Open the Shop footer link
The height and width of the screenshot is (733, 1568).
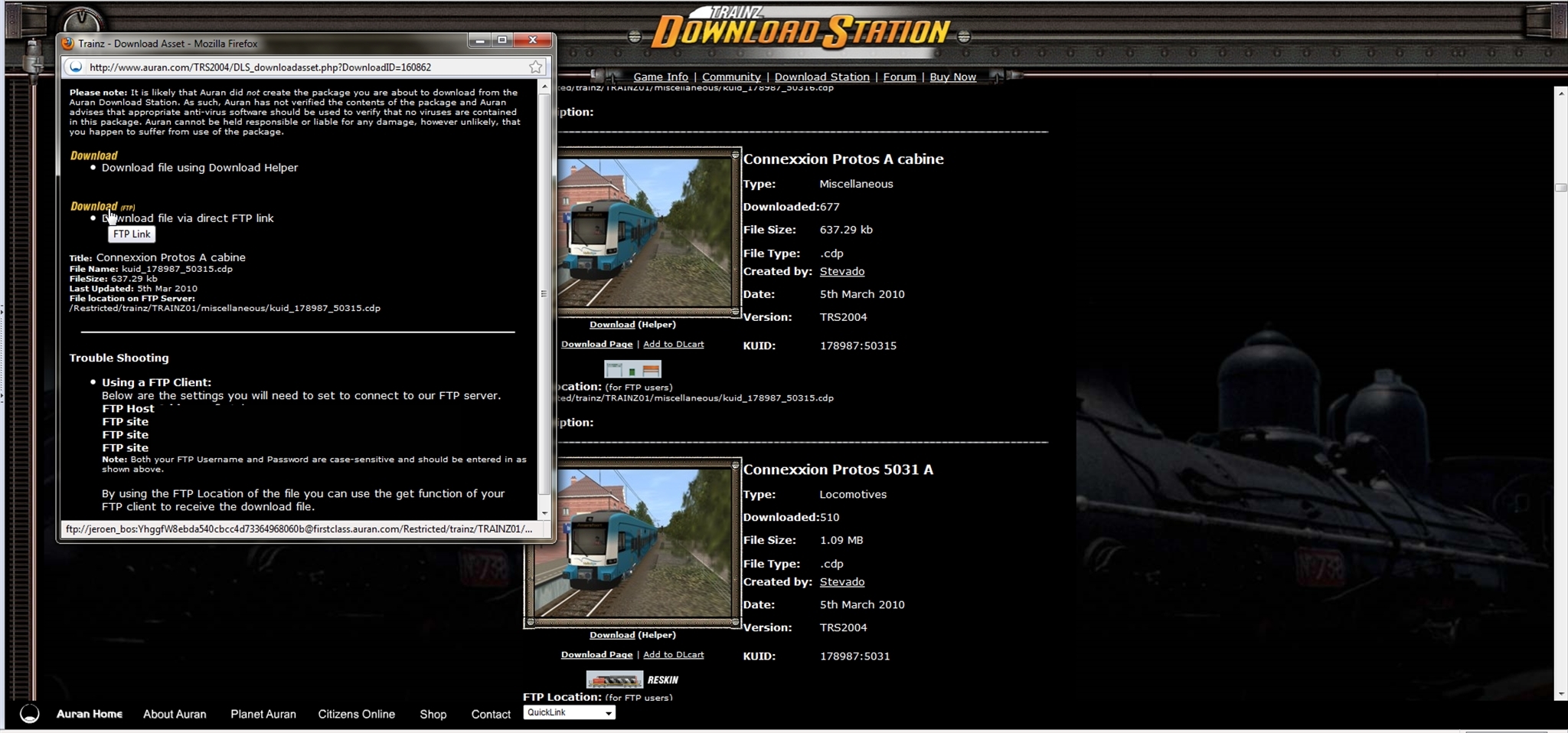tap(433, 714)
